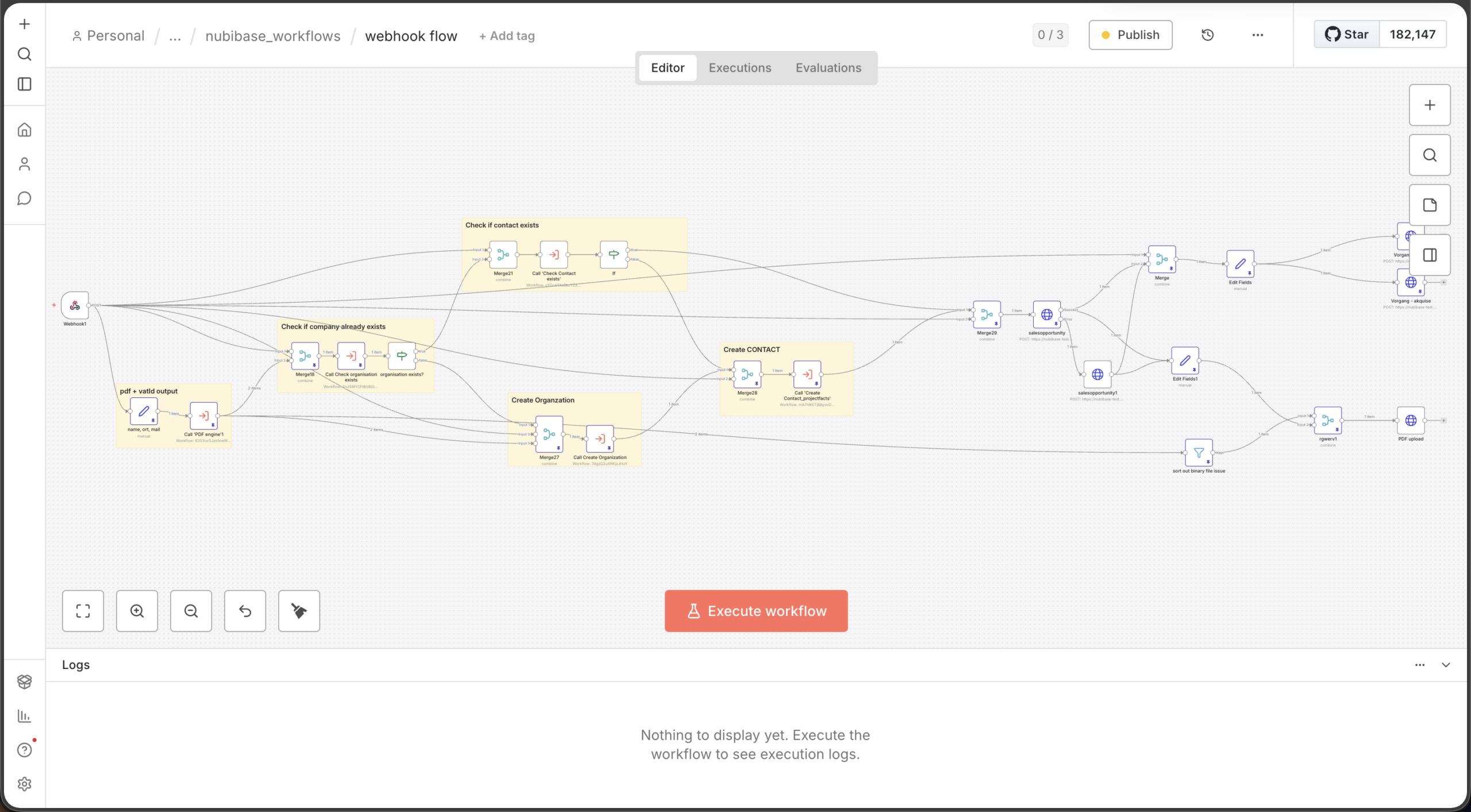Open workflow history clock icon
Screen dimensions: 1471x812
click(1207, 35)
